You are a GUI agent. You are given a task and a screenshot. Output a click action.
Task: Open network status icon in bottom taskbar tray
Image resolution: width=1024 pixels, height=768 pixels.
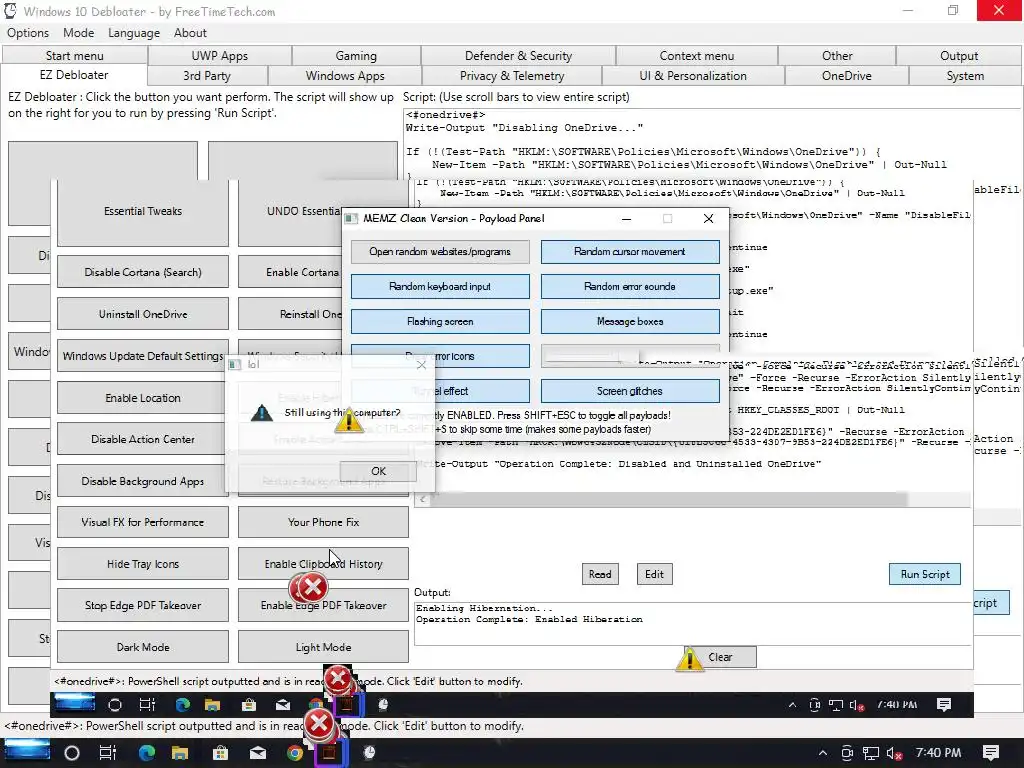871,753
